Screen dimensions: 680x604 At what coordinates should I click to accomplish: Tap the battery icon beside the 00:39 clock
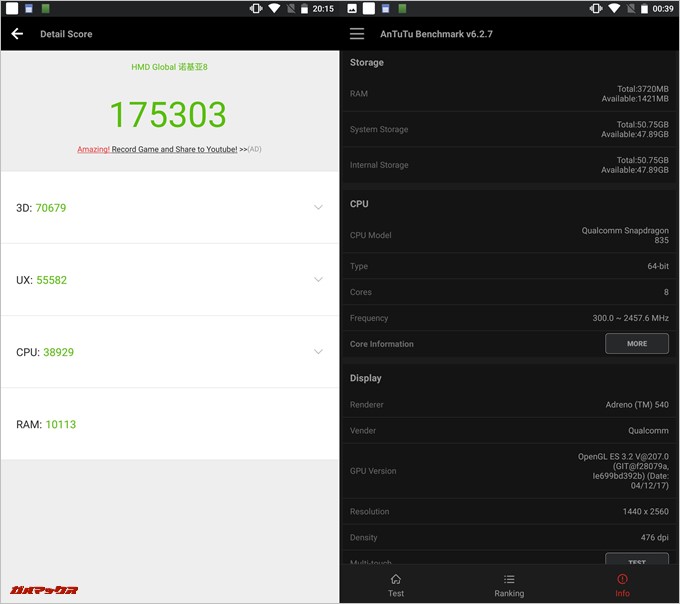coord(642,8)
